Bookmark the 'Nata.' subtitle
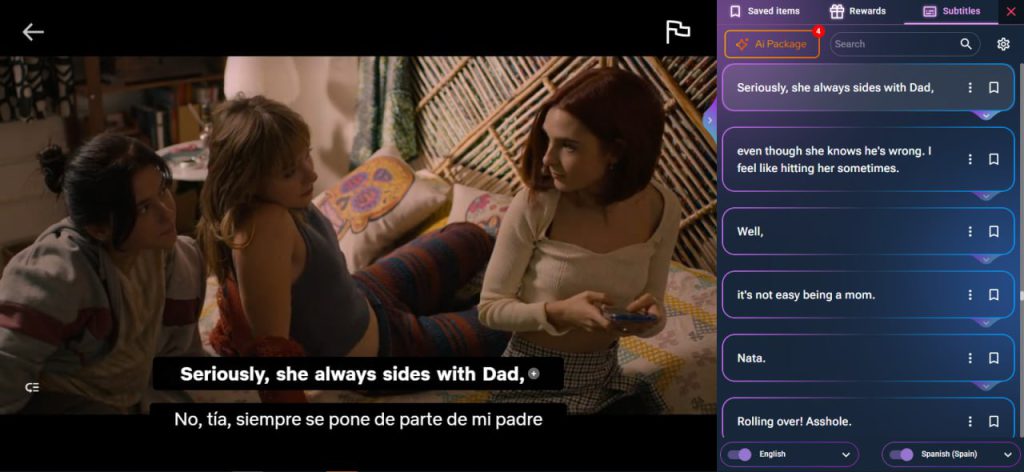Viewport: 1024px width, 472px height. pyautogui.click(x=993, y=358)
